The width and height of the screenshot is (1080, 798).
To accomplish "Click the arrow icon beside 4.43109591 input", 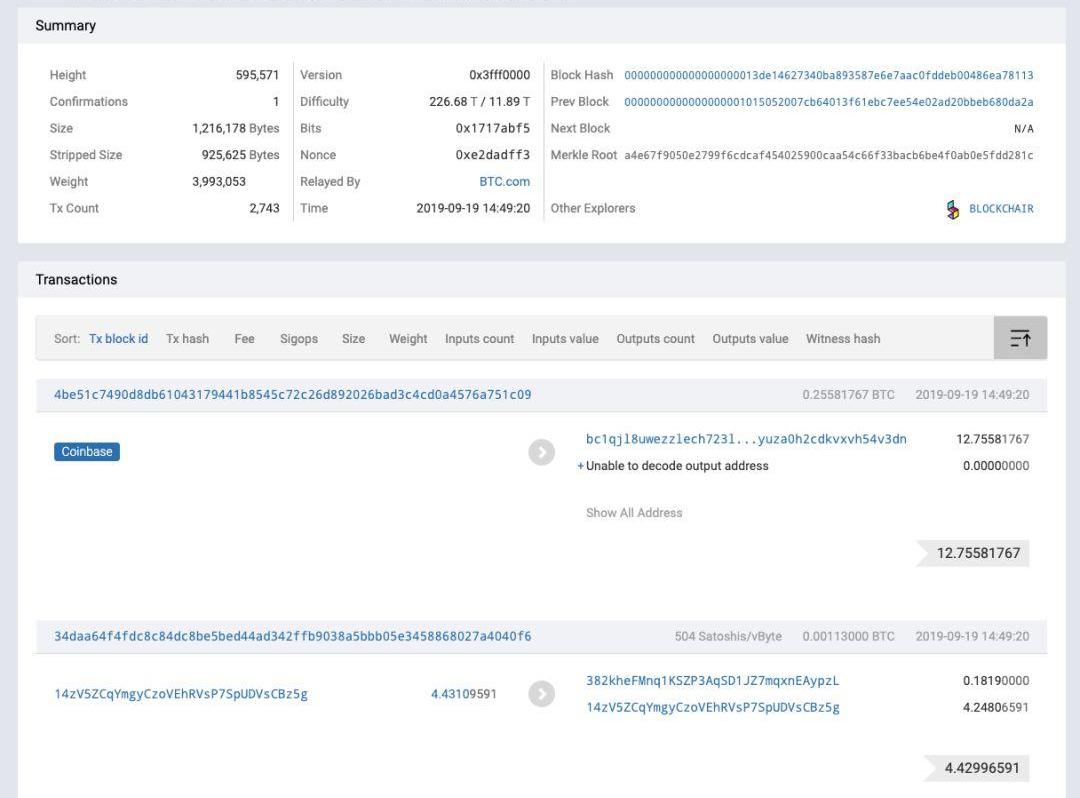I will pos(541,694).
